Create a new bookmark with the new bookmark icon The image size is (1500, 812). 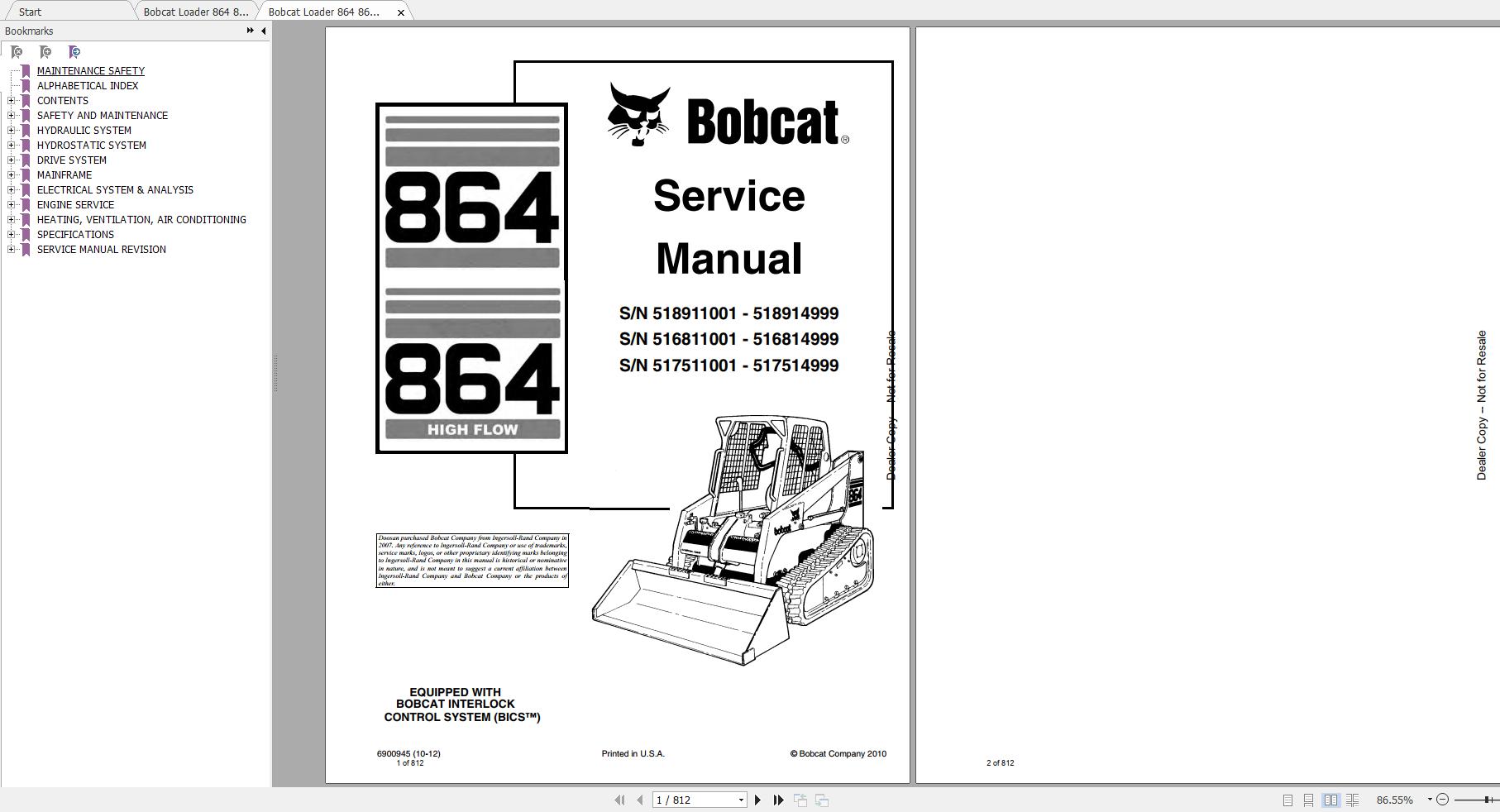point(45,51)
